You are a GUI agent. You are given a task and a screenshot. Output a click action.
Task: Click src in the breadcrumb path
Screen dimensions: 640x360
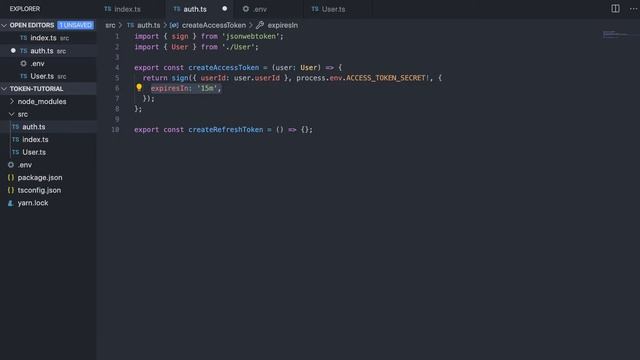110,25
